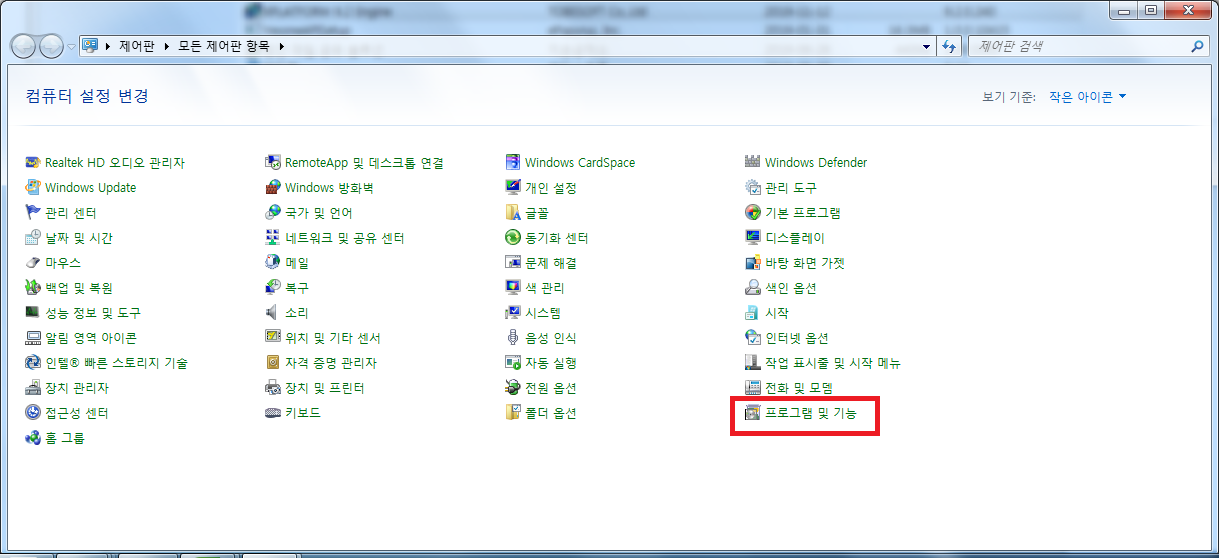The width and height of the screenshot is (1219, 558).
Task: Open the 성능 정보 및 도구 icon
Action: (x=33, y=312)
